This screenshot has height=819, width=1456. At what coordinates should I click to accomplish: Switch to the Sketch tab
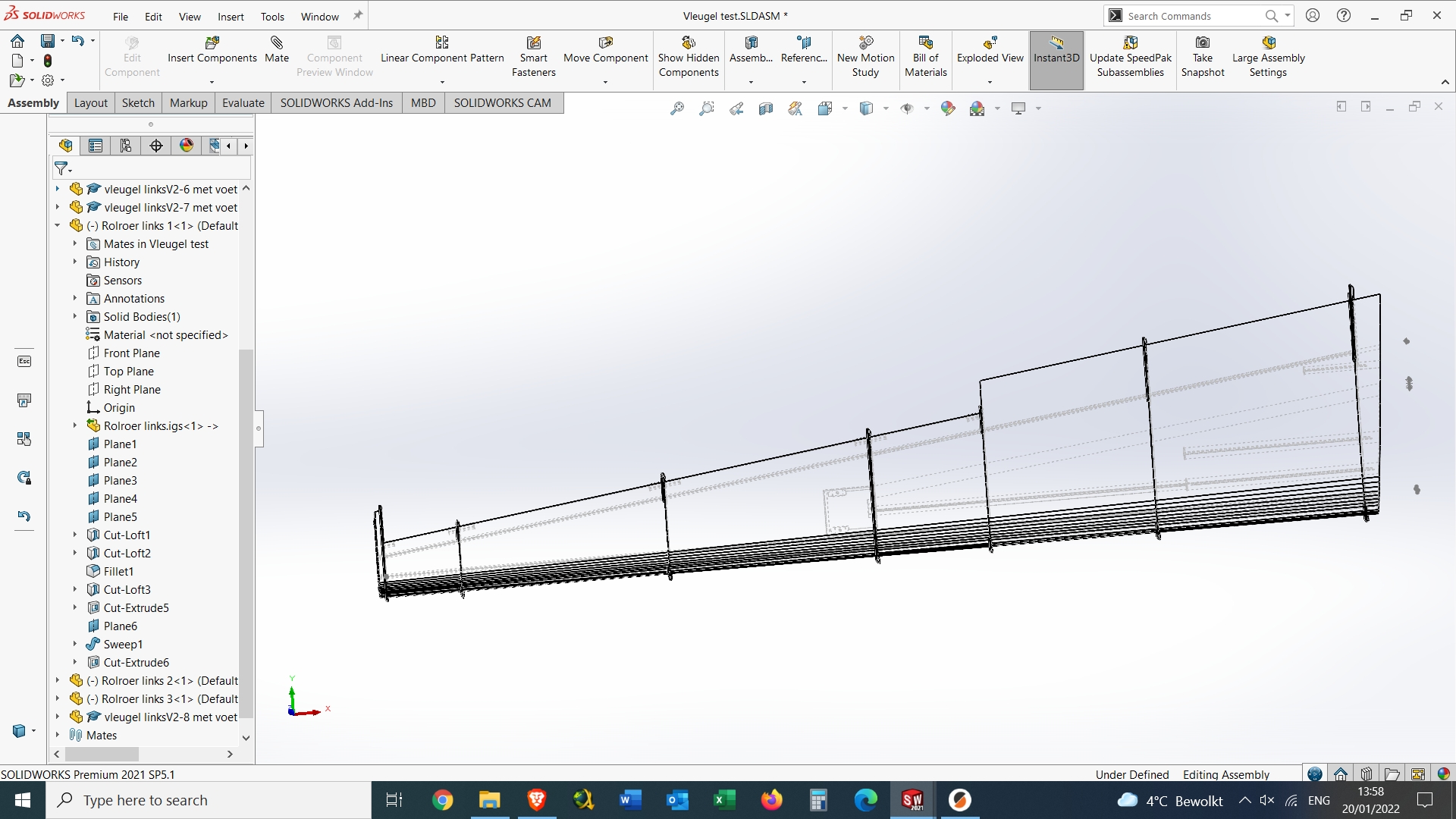pyautogui.click(x=138, y=103)
